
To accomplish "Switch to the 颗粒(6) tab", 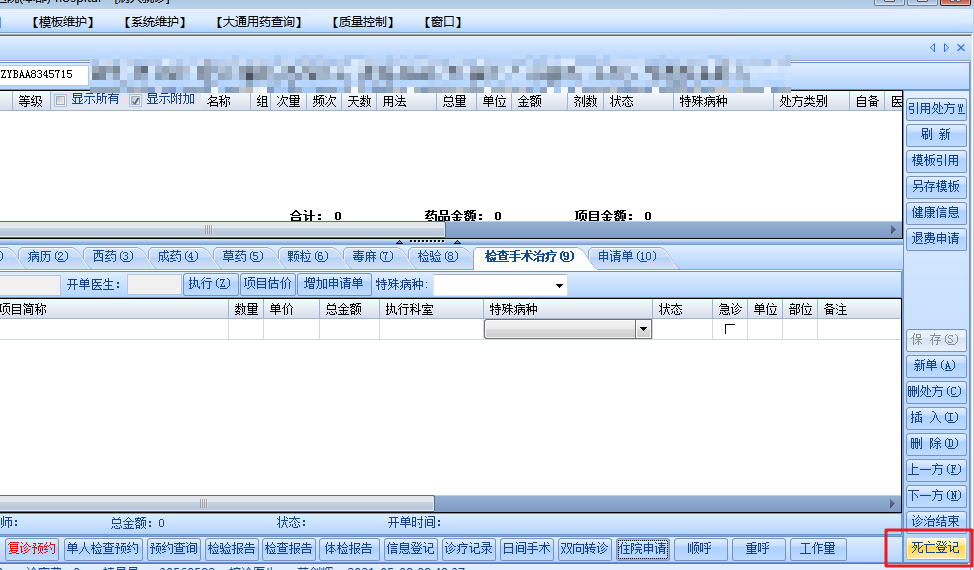I will [307, 256].
